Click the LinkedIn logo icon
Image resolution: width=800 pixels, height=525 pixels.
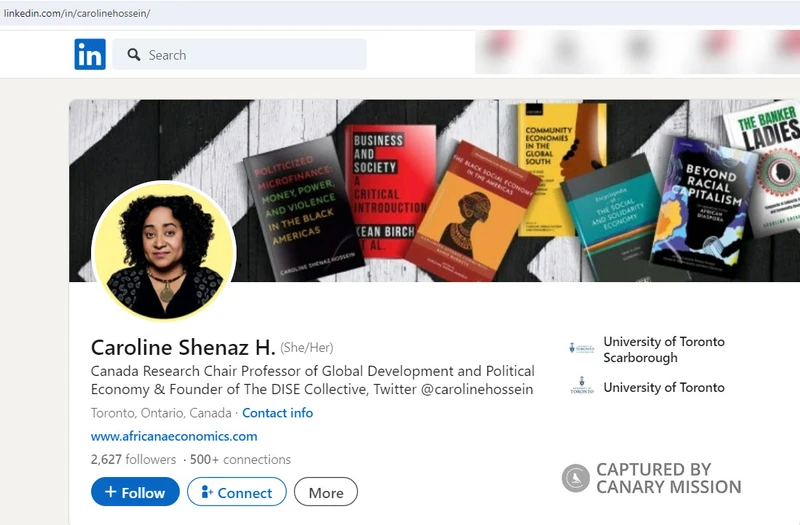(x=90, y=54)
